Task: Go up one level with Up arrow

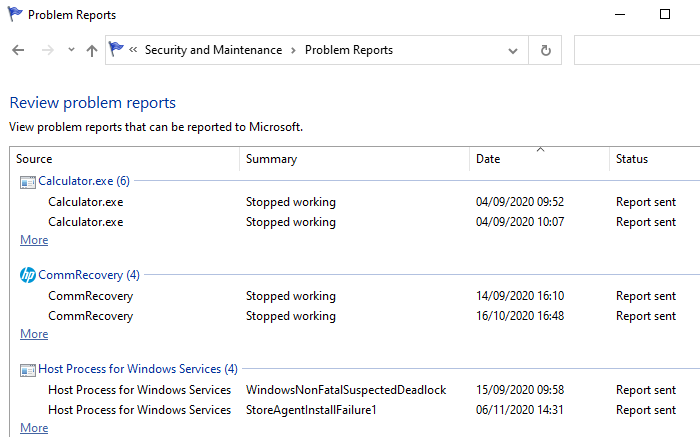Action: pos(92,50)
